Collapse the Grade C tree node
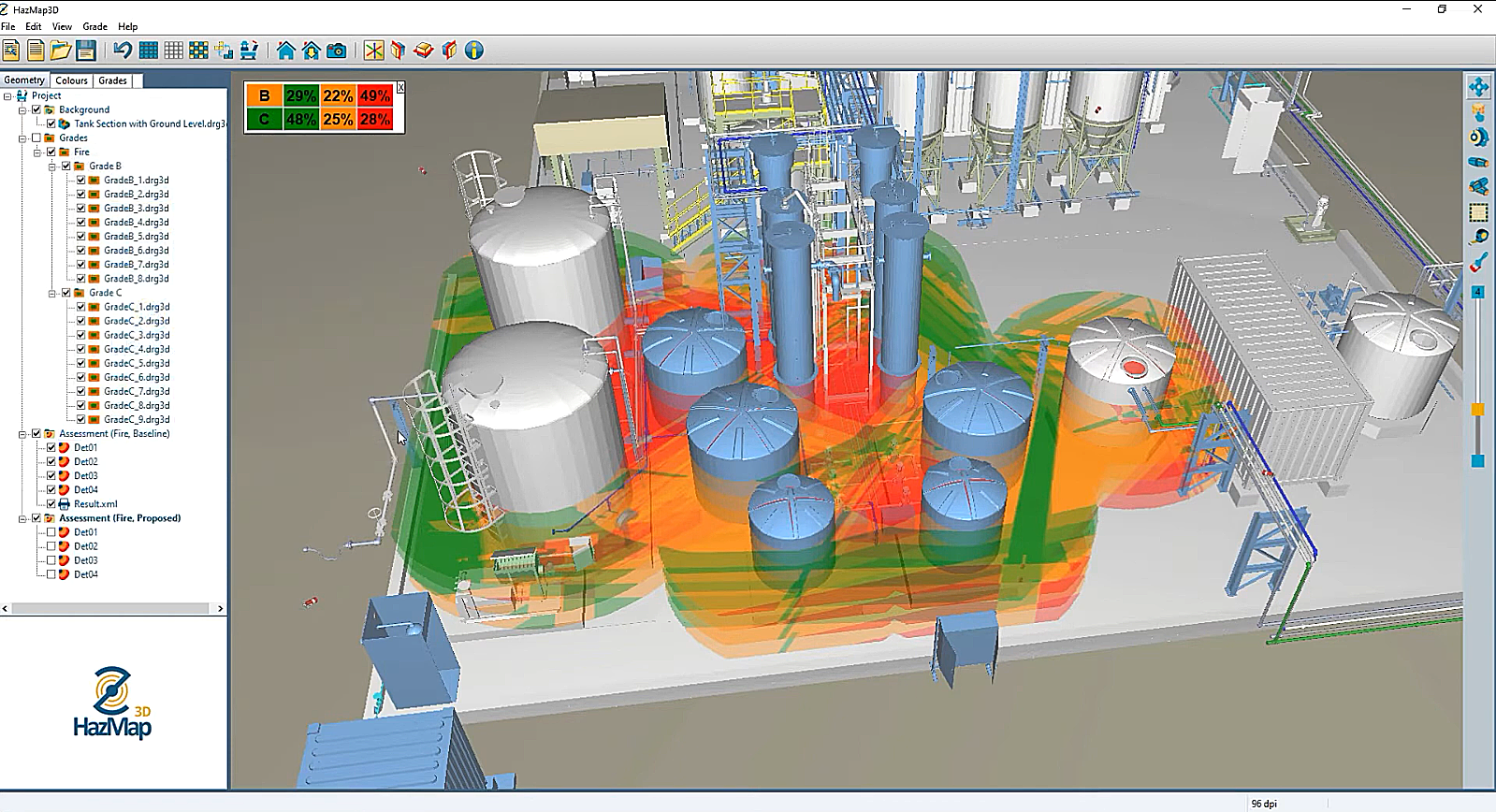1496x812 pixels. pyautogui.click(x=52, y=293)
